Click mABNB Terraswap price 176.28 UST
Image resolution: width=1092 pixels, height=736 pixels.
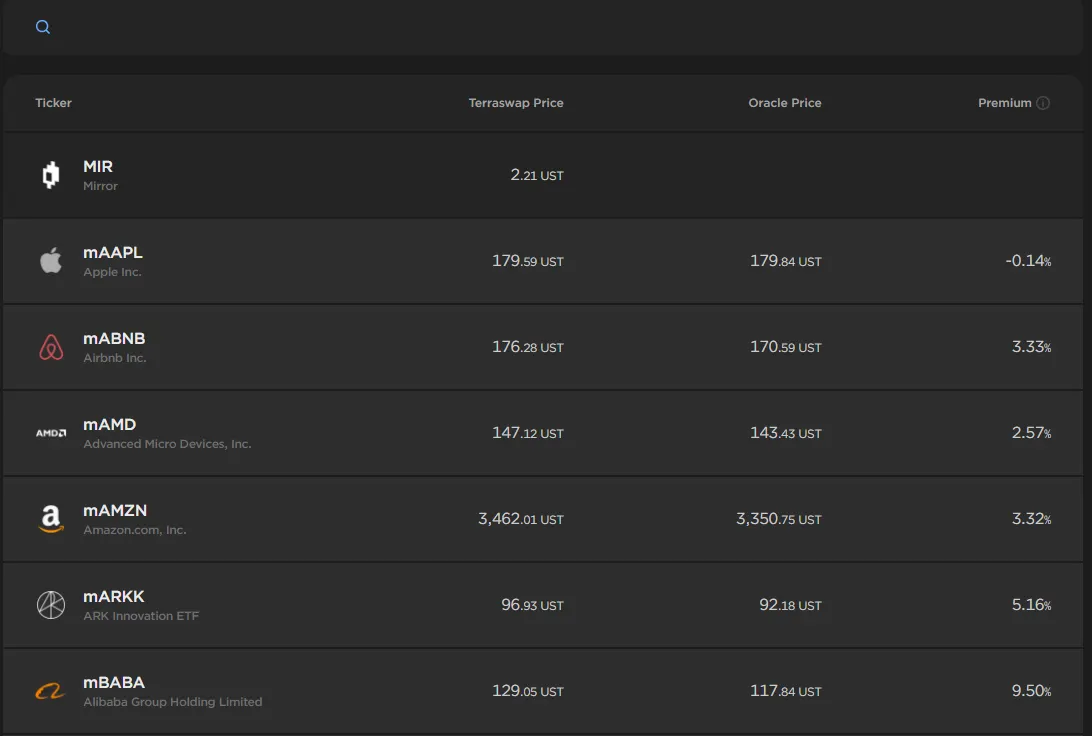(x=528, y=347)
